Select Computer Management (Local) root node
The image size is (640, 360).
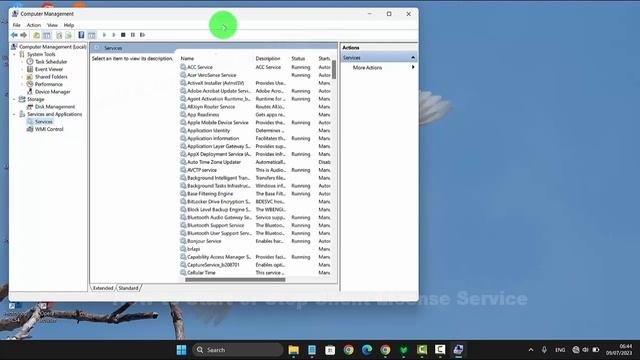[x=52, y=47]
